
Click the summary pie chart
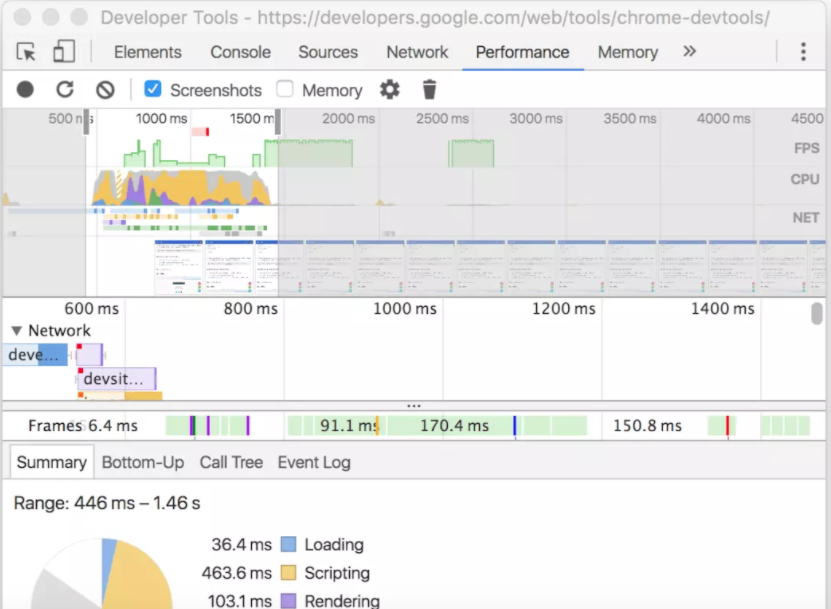pyautogui.click(x=101, y=573)
